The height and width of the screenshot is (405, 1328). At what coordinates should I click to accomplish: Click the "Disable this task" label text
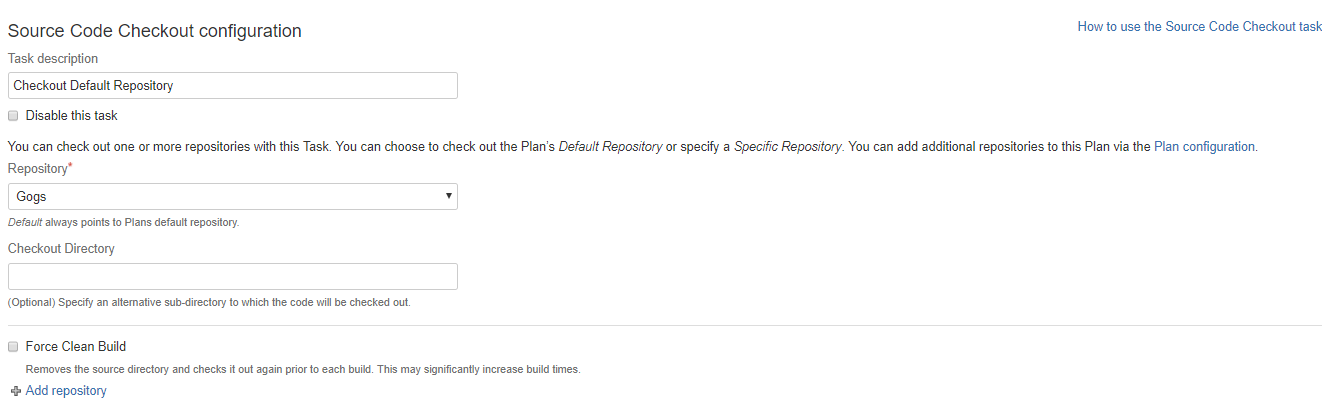pos(72,116)
